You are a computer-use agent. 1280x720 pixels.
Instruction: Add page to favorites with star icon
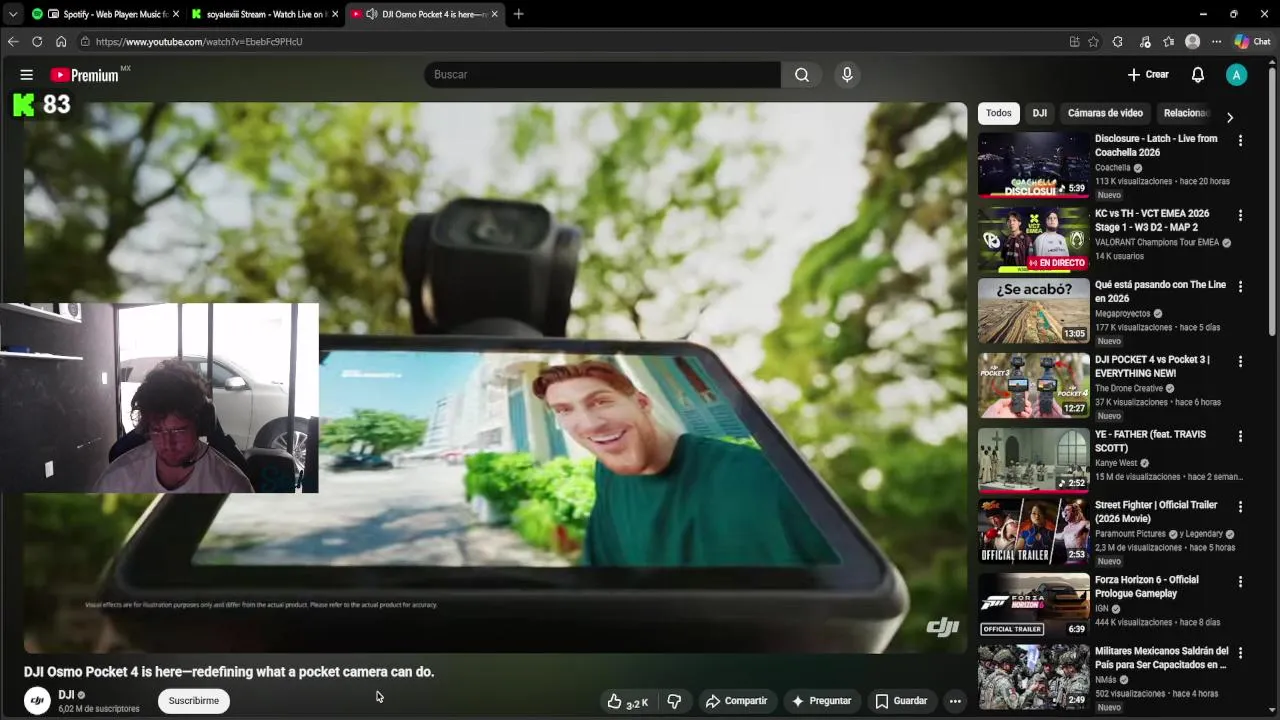click(1093, 42)
